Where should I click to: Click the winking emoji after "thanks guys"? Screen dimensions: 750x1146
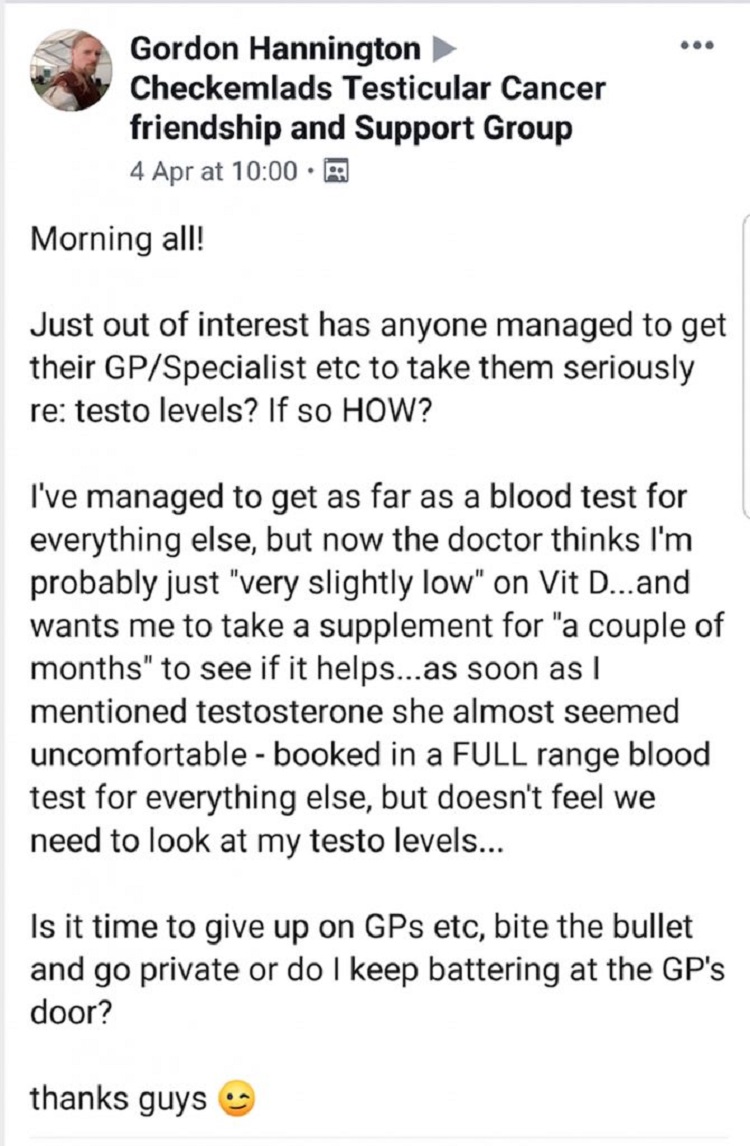[235, 1099]
